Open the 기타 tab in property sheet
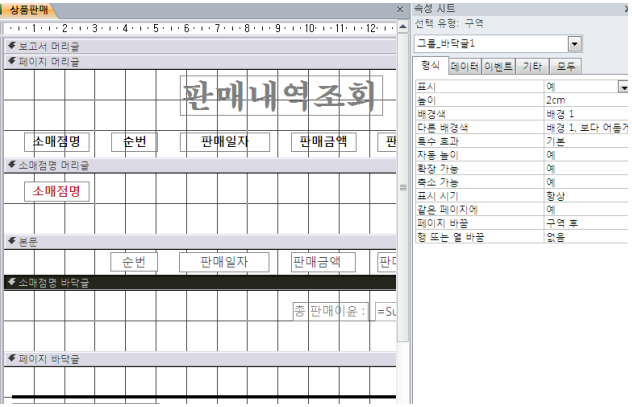This screenshot has width=632, height=407. pyautogui.click(x=533, y=67)
